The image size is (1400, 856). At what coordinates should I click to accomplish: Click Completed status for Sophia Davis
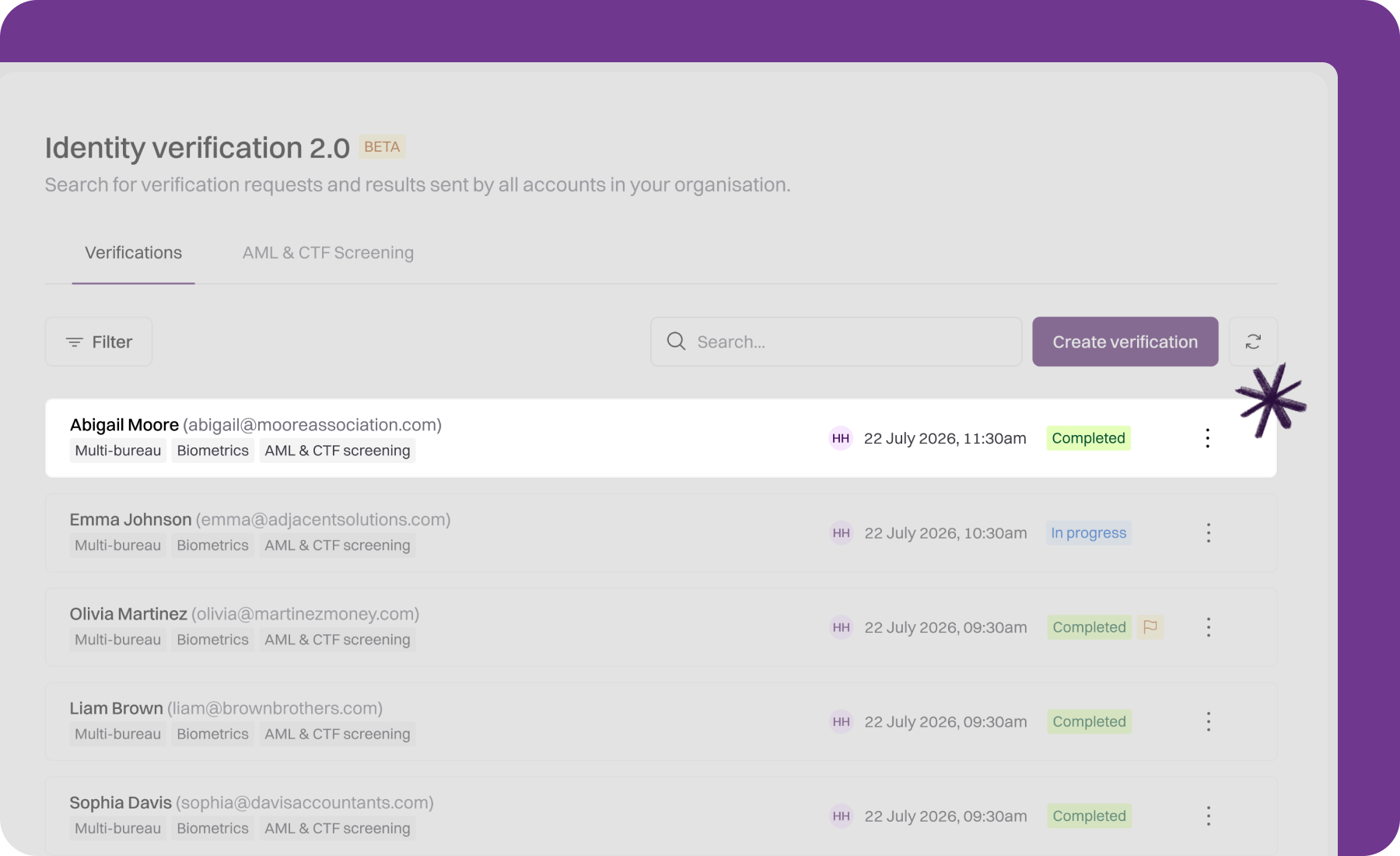(1089, 816)
